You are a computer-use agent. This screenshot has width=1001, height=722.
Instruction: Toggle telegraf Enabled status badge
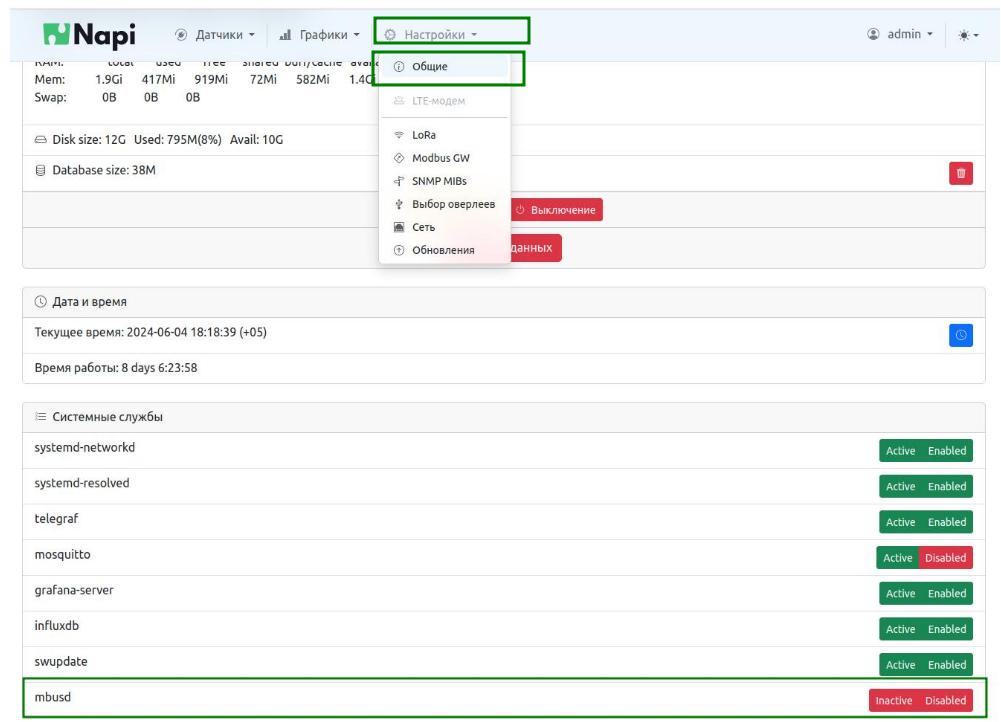[x=946, y=522]
